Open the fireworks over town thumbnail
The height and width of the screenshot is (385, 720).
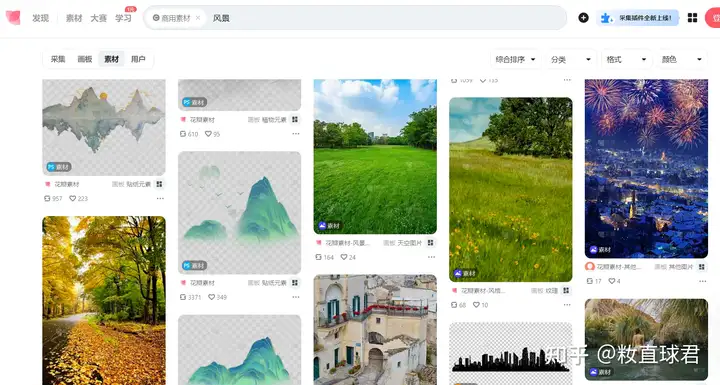646,169
